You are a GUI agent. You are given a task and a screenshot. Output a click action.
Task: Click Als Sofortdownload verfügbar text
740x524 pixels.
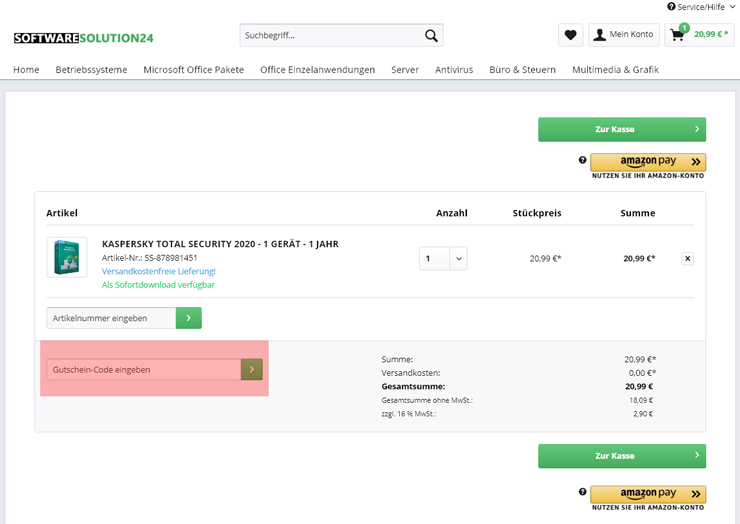click(158, 285)
